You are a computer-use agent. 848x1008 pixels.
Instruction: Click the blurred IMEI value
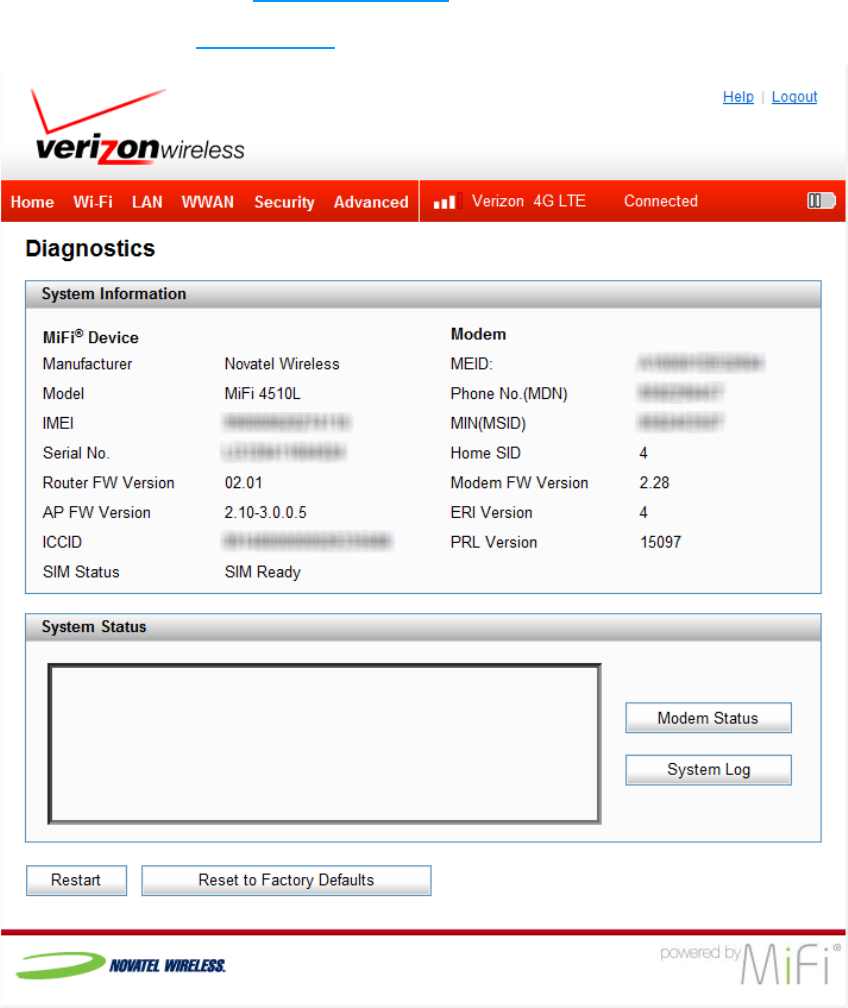[287, 423]
